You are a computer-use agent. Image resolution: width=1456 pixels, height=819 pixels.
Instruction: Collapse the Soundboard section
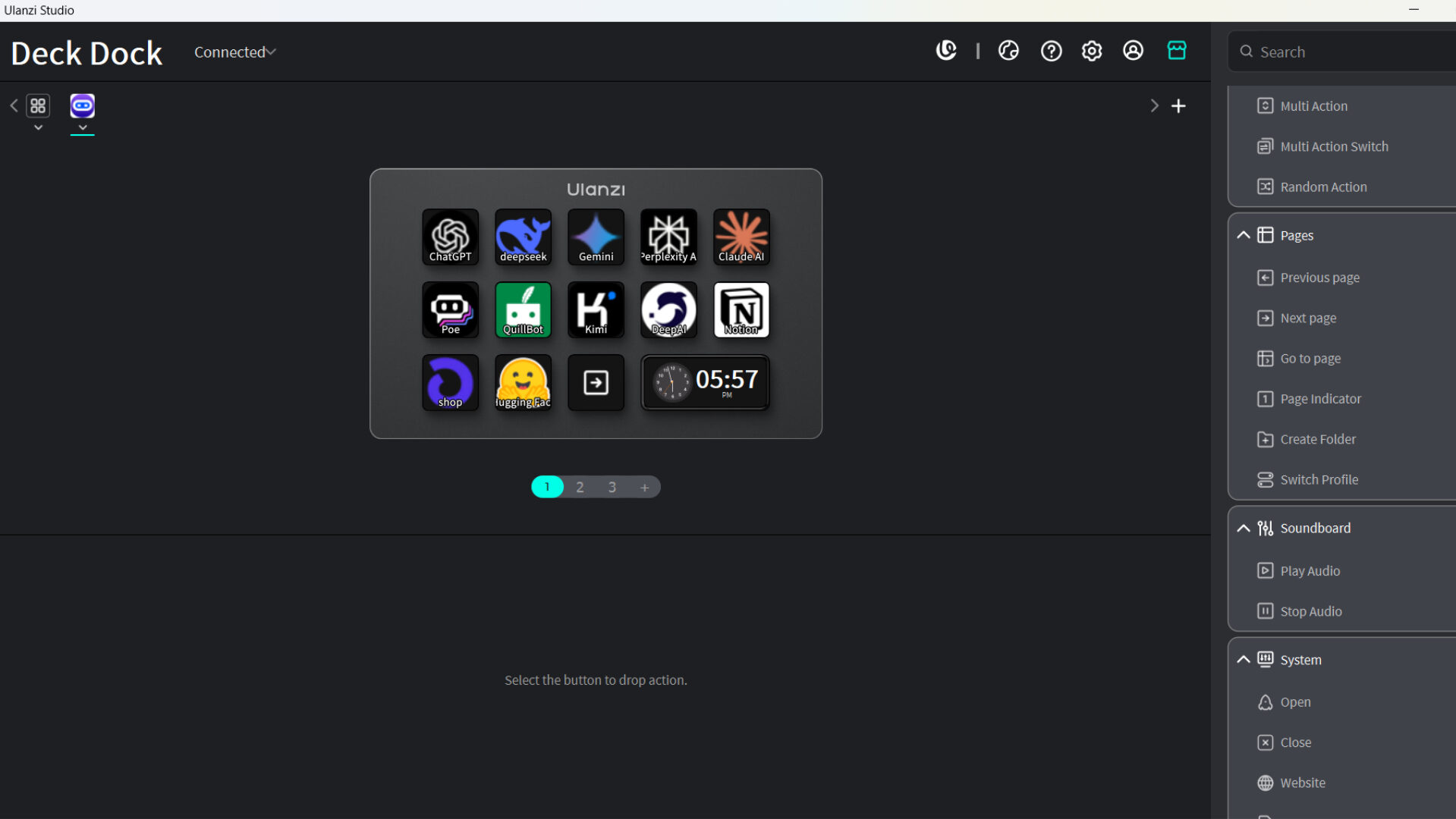coord(1243,528)
